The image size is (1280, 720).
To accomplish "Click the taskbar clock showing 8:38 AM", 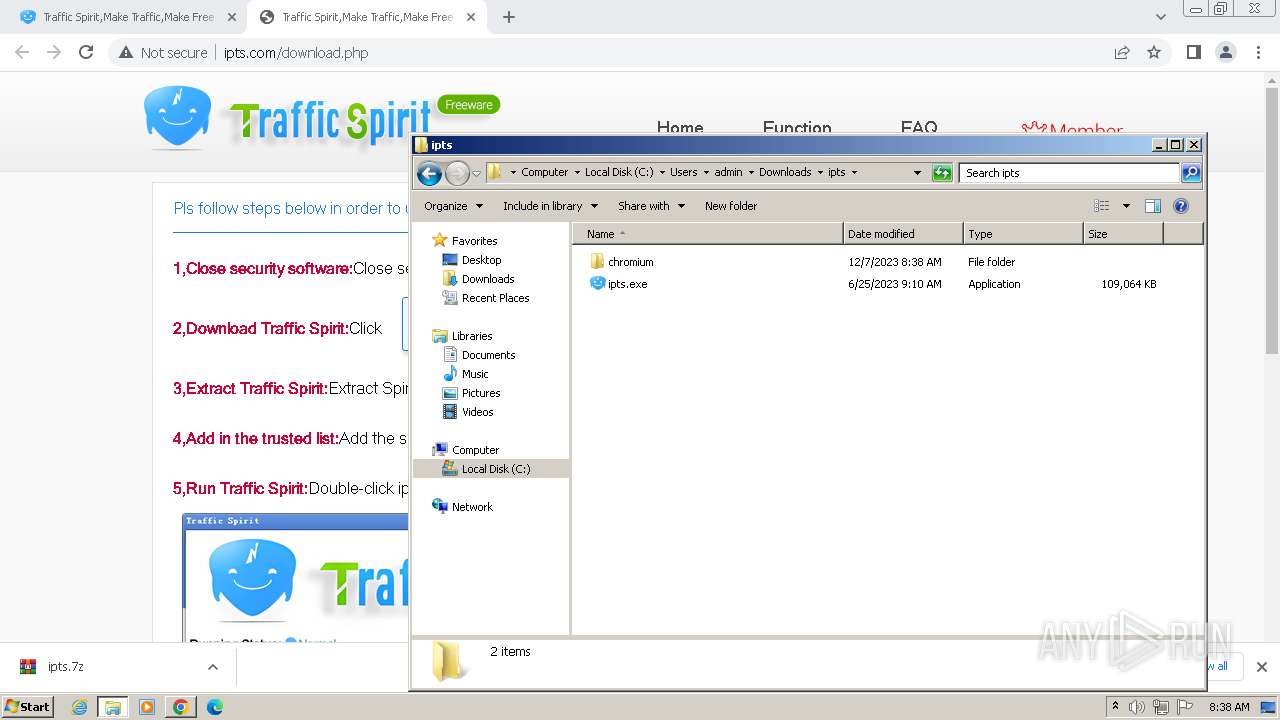I will (1229, 707).
